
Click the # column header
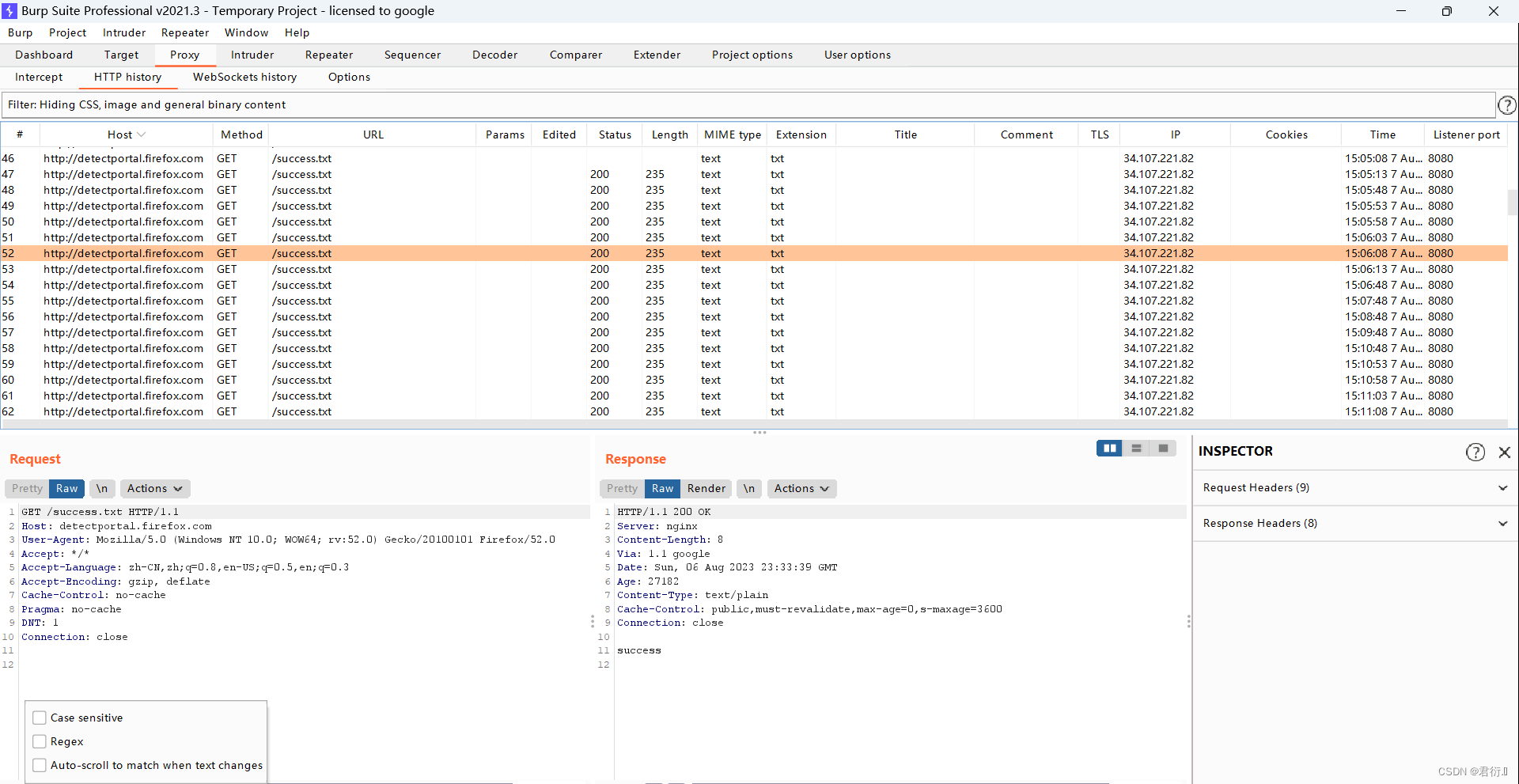tap(20, 134)
